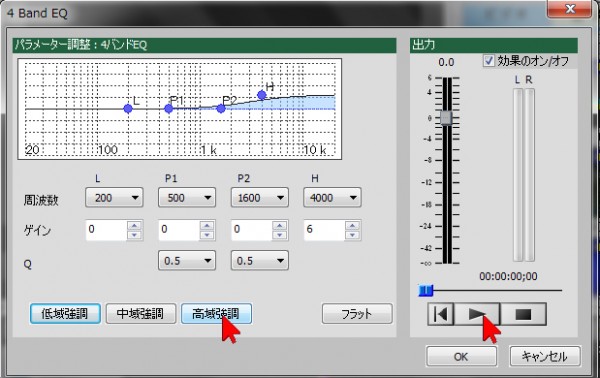This screenshot has height=378, width=600.
Task: Apply the 高域強調 preset
Action: (x=216, y=314)
